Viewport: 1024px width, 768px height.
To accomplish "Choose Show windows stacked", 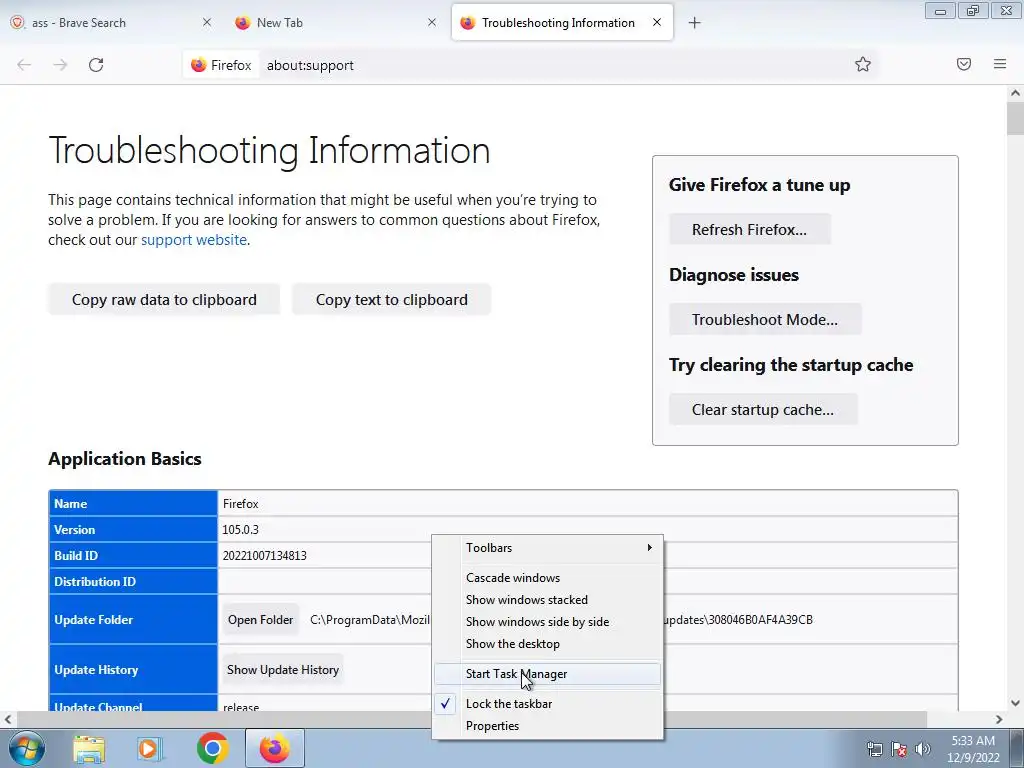I will 547,600.
